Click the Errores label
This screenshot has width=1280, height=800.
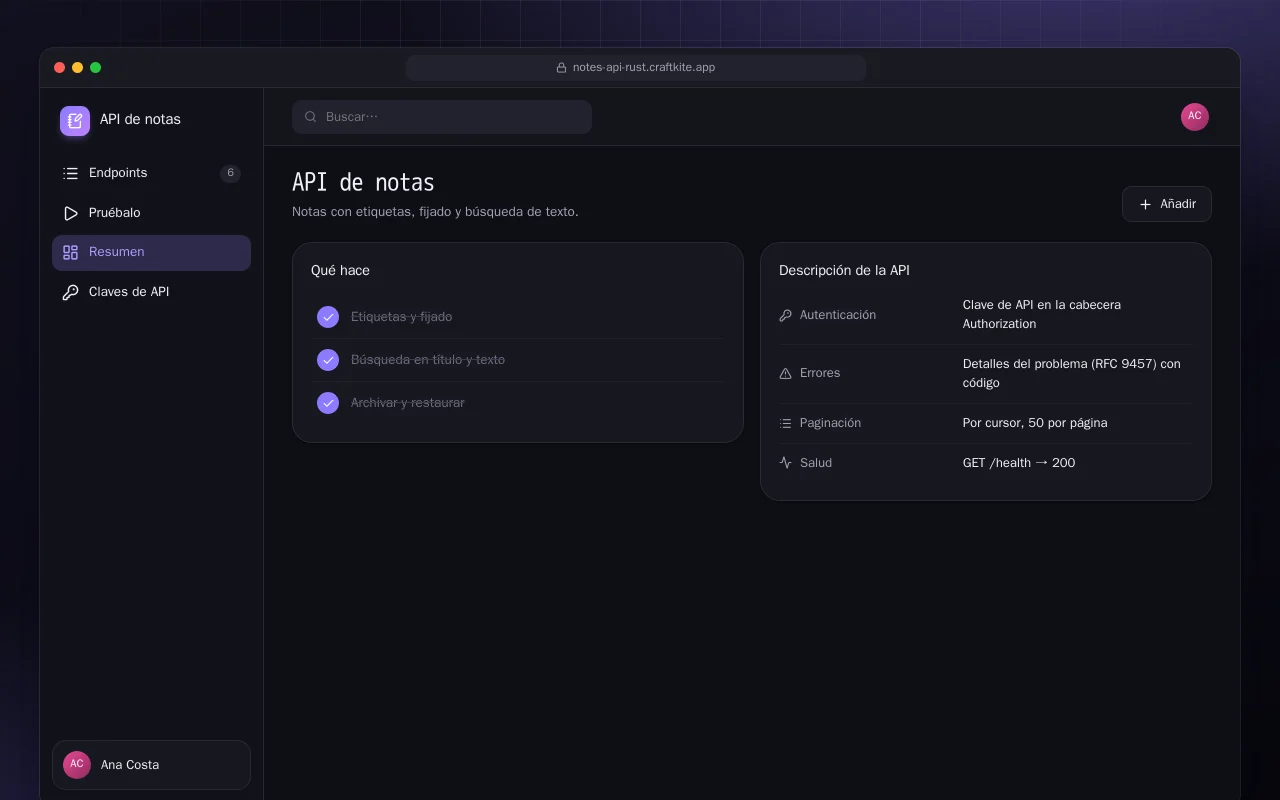tap(820, 373)
